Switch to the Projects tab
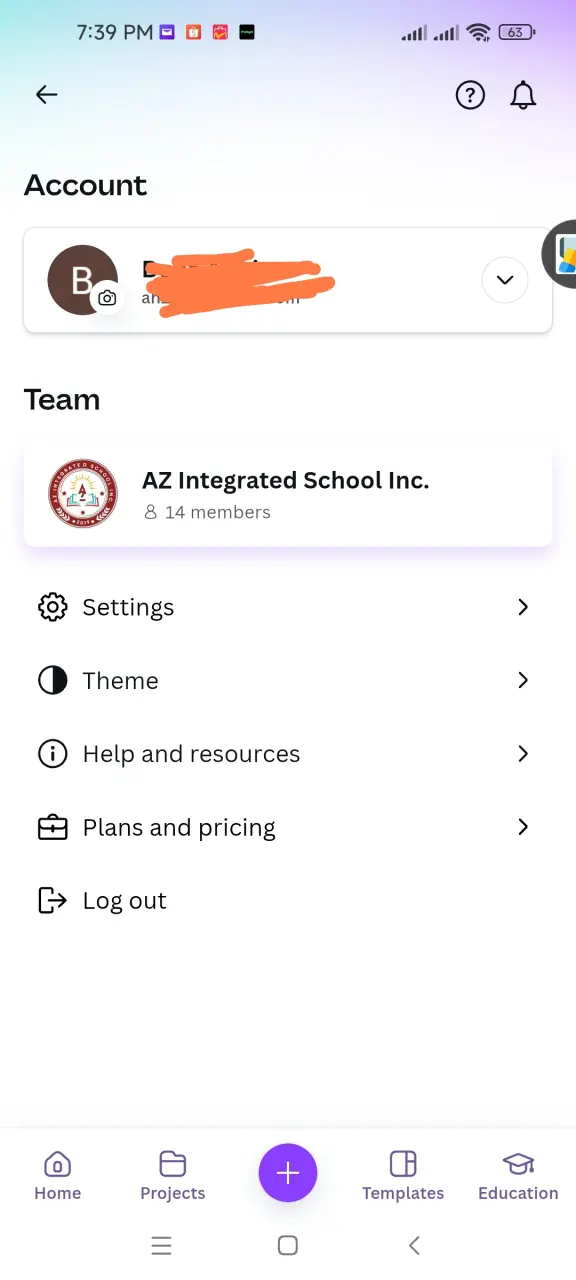Viewport: 576px width, 1280px height. tap(173, 1176)
